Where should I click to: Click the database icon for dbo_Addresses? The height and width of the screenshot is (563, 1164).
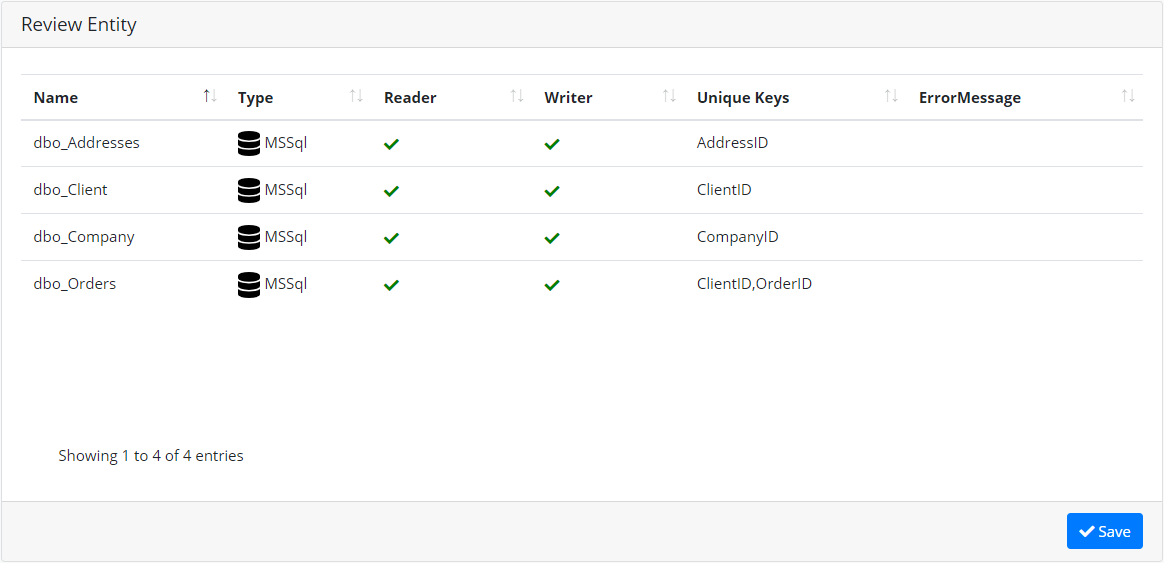pos(249,143)
